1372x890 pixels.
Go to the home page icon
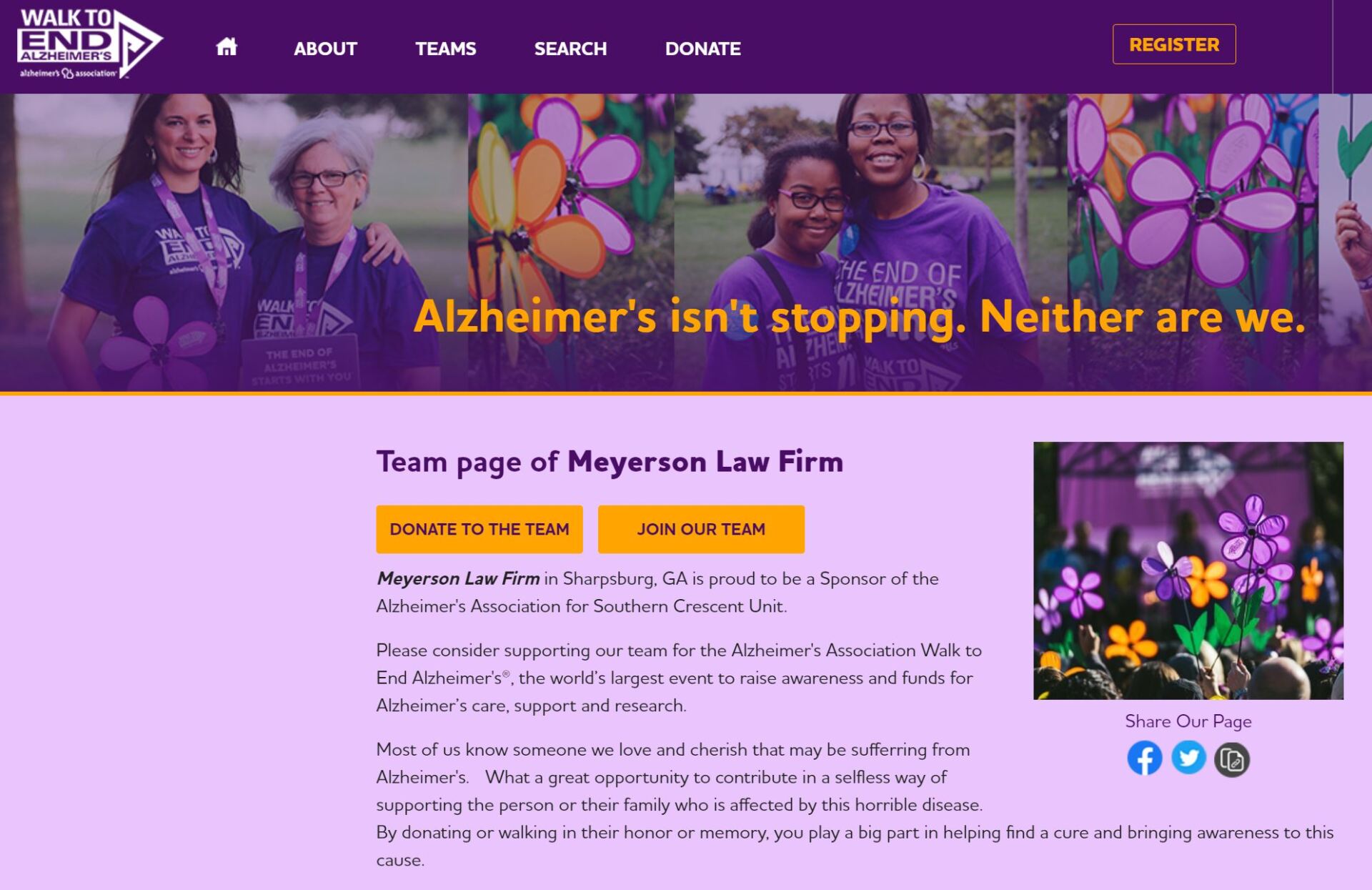pos(227,47)
